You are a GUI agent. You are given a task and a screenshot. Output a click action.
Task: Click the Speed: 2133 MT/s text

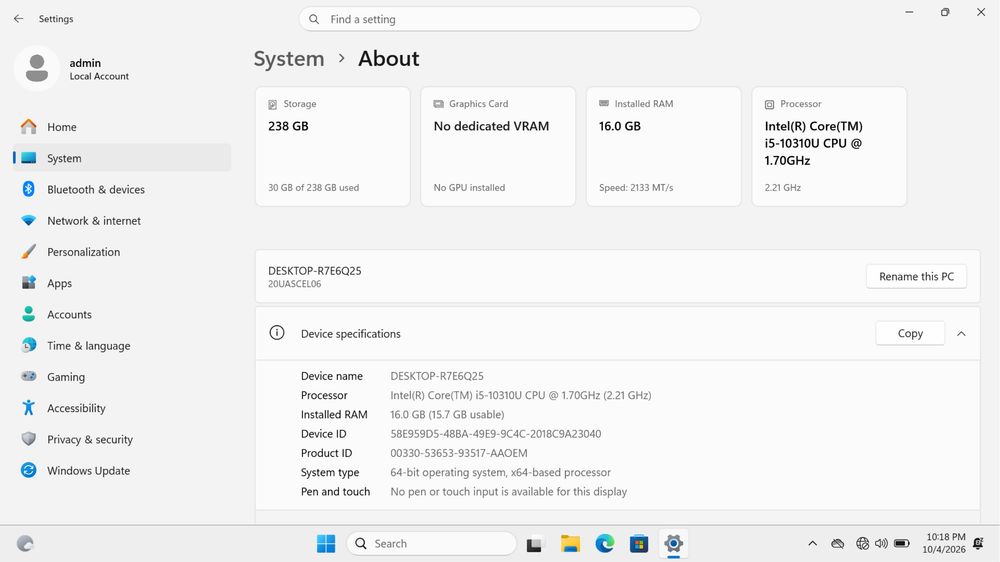pyautogui.click(x=636, y=188)
